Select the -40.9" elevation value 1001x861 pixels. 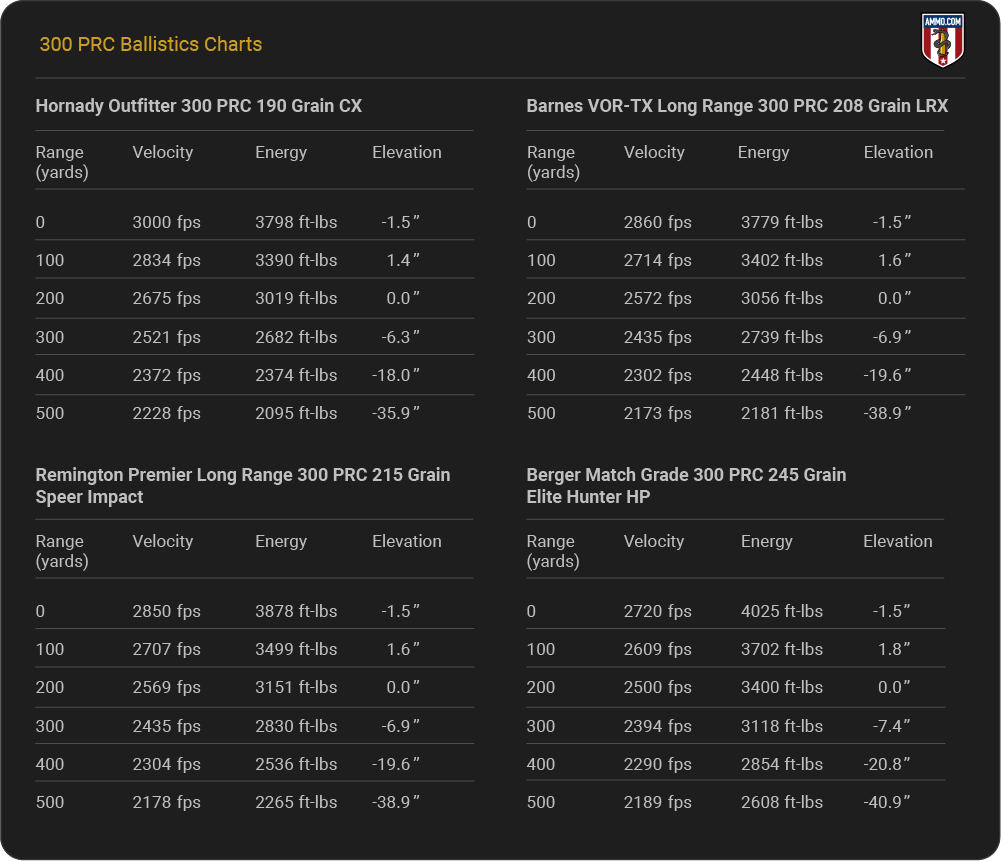pos(887,802)
